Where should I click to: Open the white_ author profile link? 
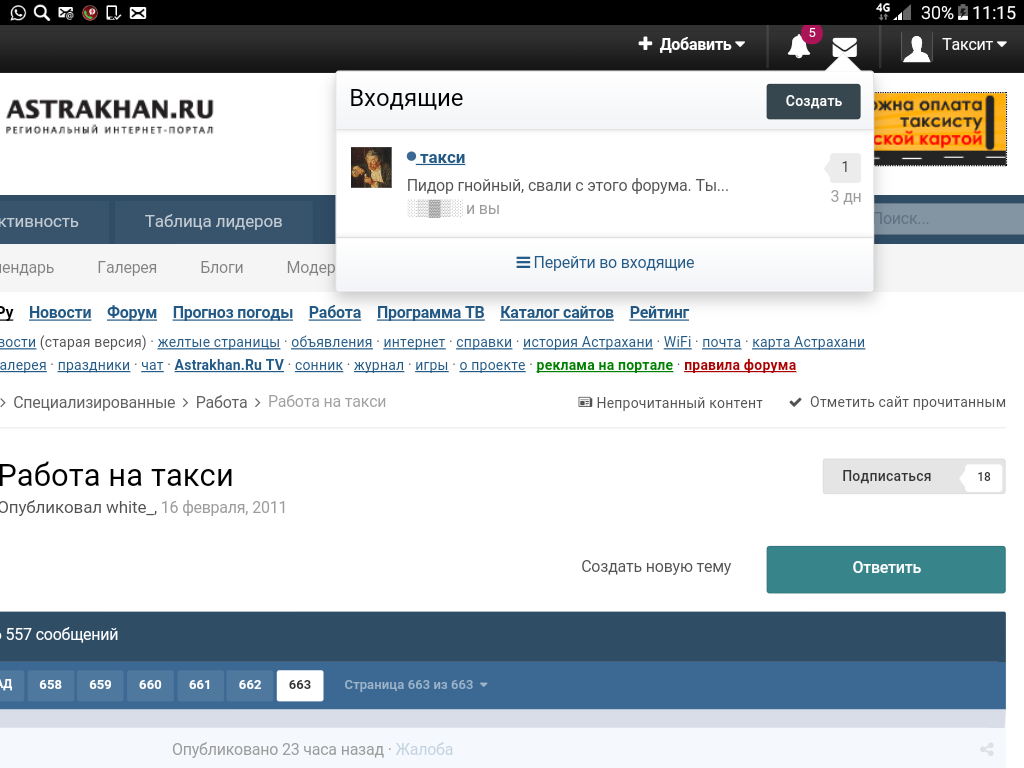[x=131, y=507]
